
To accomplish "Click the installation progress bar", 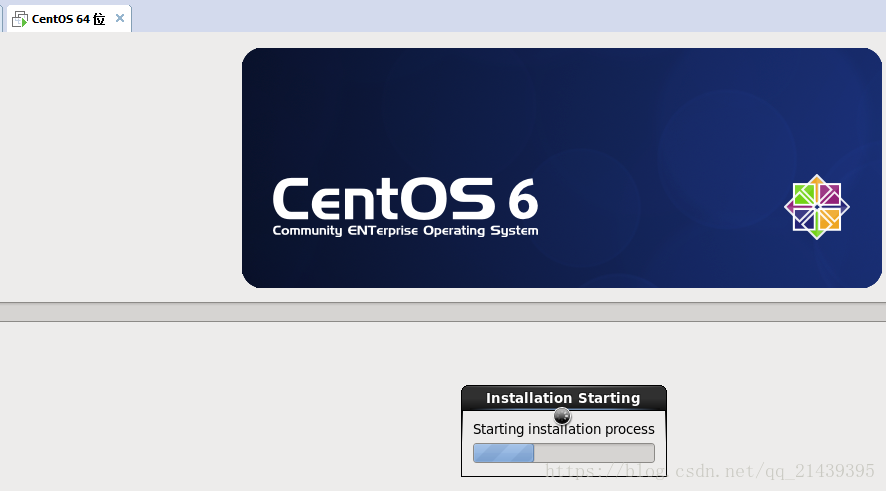I will coord(564,453).
